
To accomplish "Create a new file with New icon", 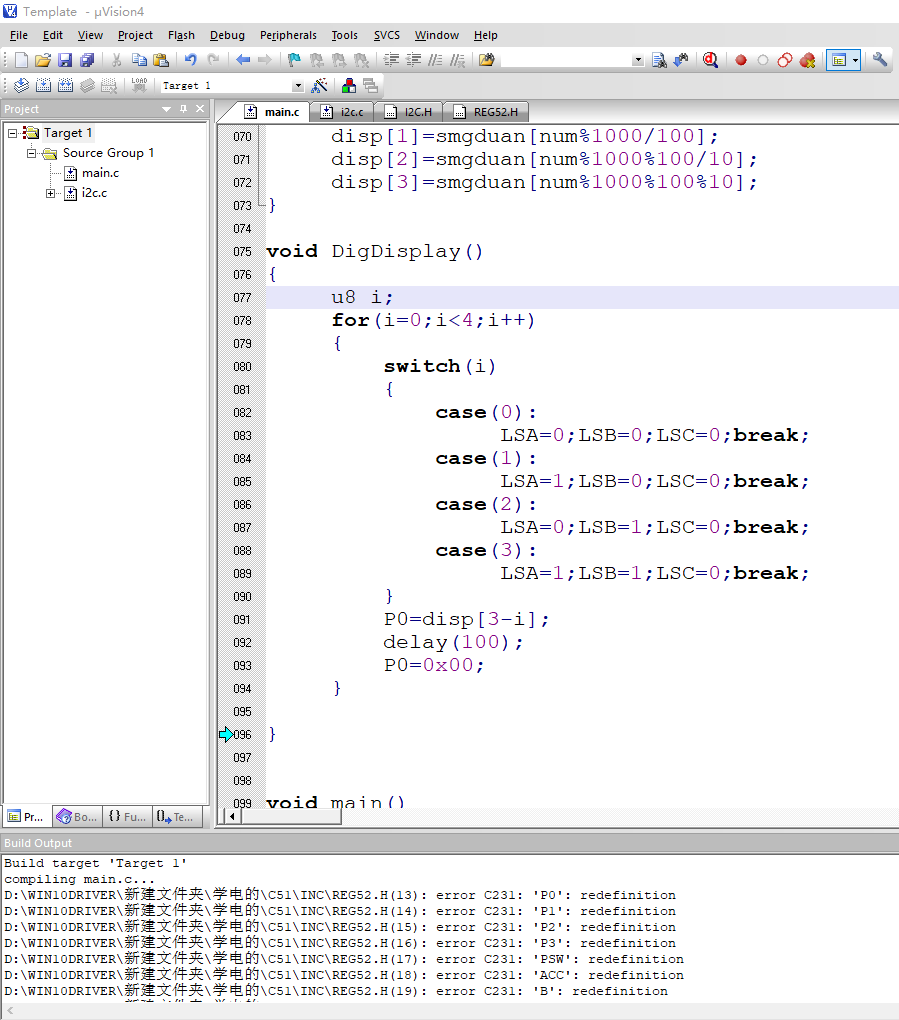I will pos(21,60).
